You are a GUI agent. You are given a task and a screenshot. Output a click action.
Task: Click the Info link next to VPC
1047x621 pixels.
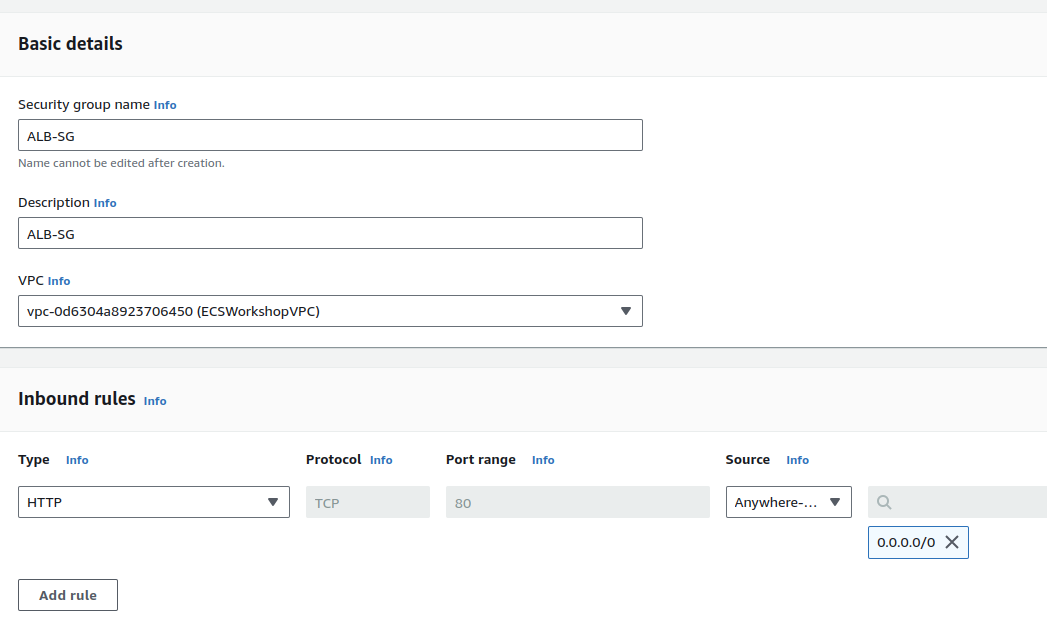pyautogui.click(x=59, y=282)
